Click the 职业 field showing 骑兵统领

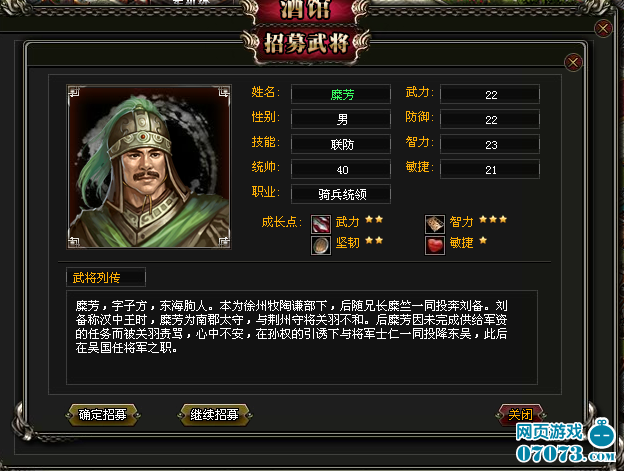tap(341, 194)
